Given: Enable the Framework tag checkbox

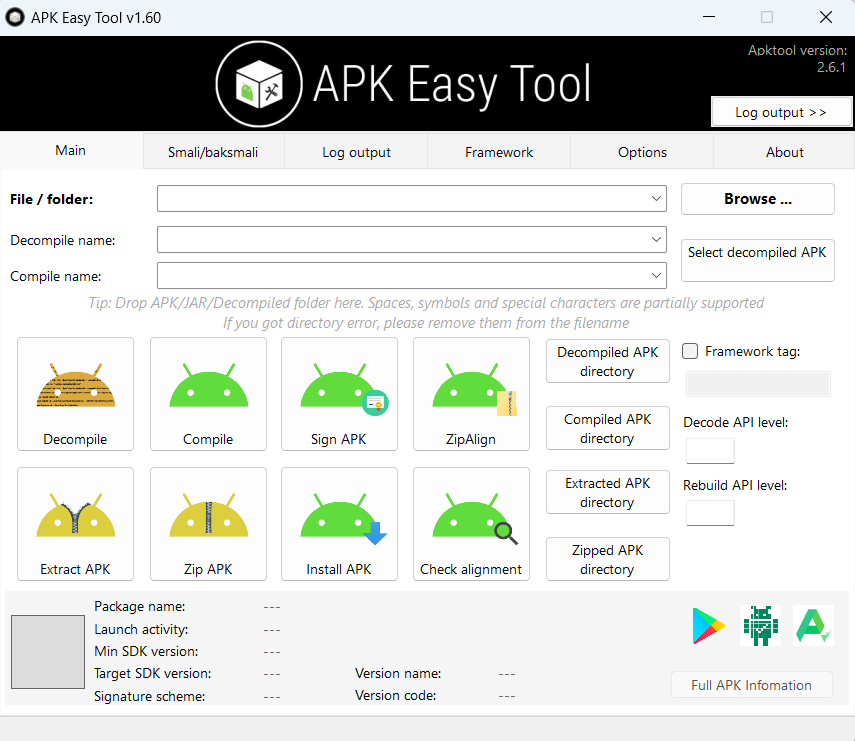Looking at the screenshot, I should tap(690, 351).
